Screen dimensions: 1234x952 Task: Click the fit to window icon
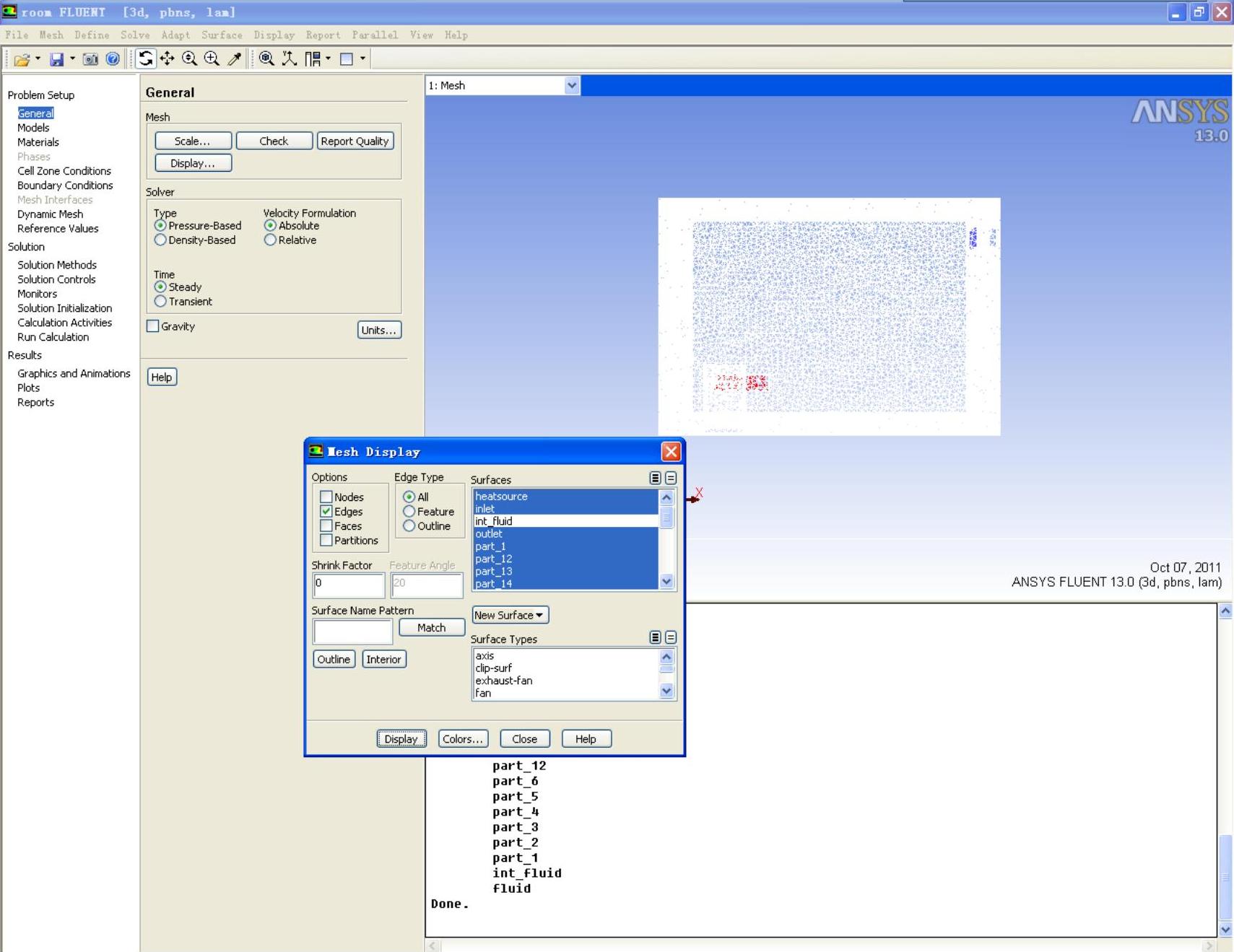266,58
